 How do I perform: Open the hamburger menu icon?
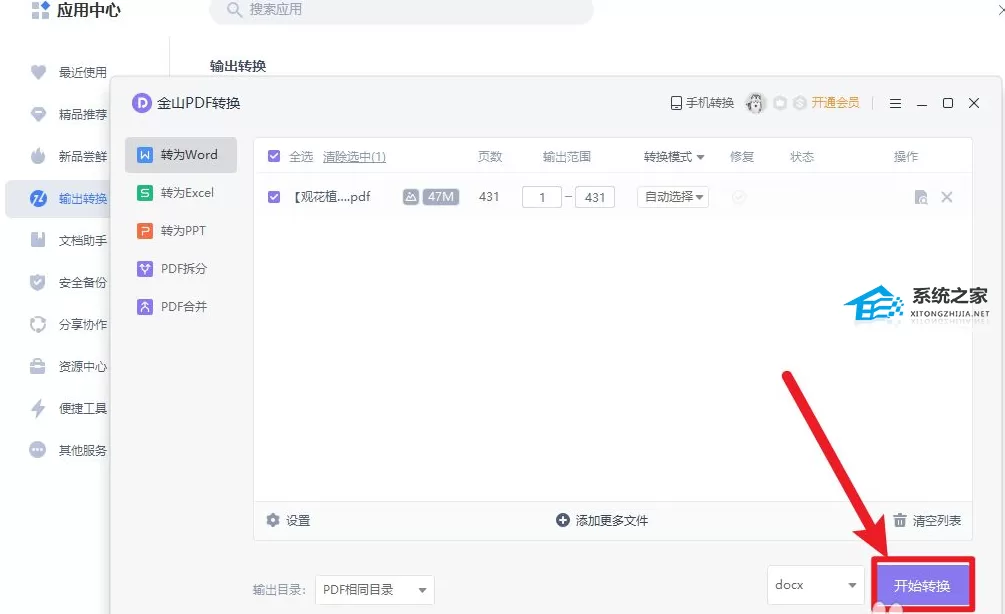[895, 103]
